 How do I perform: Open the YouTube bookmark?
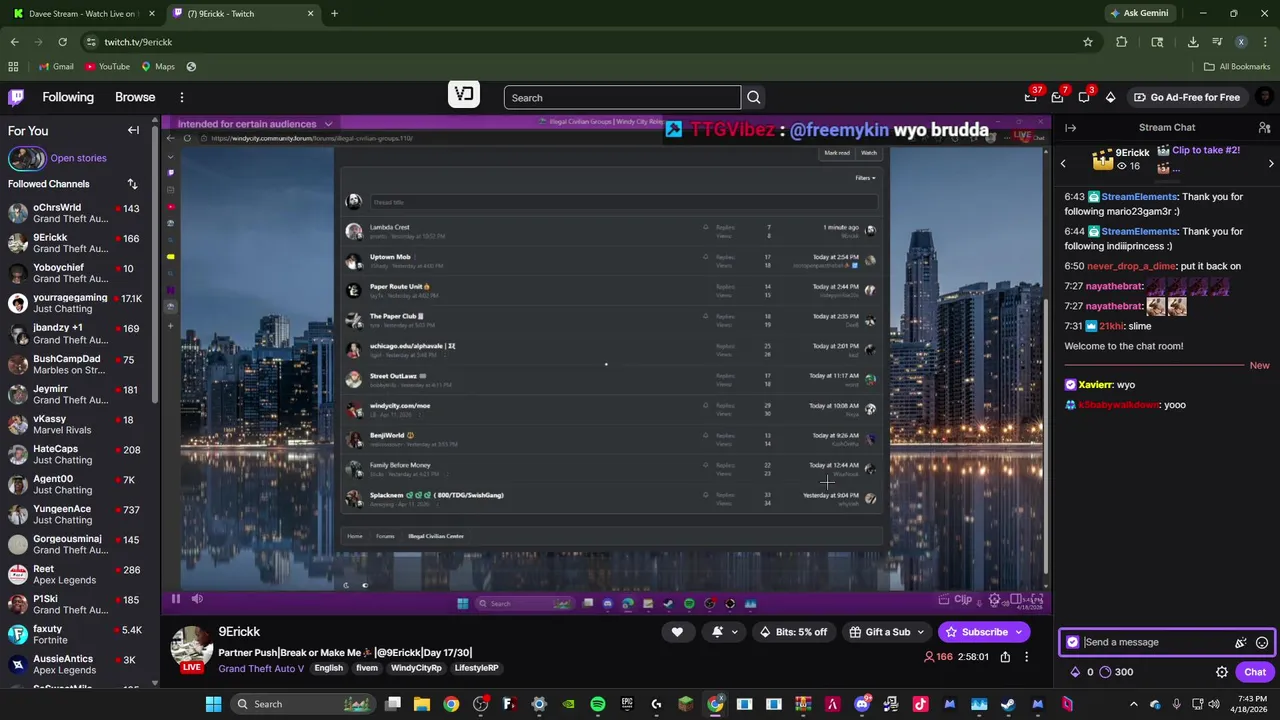coord(107,66)
